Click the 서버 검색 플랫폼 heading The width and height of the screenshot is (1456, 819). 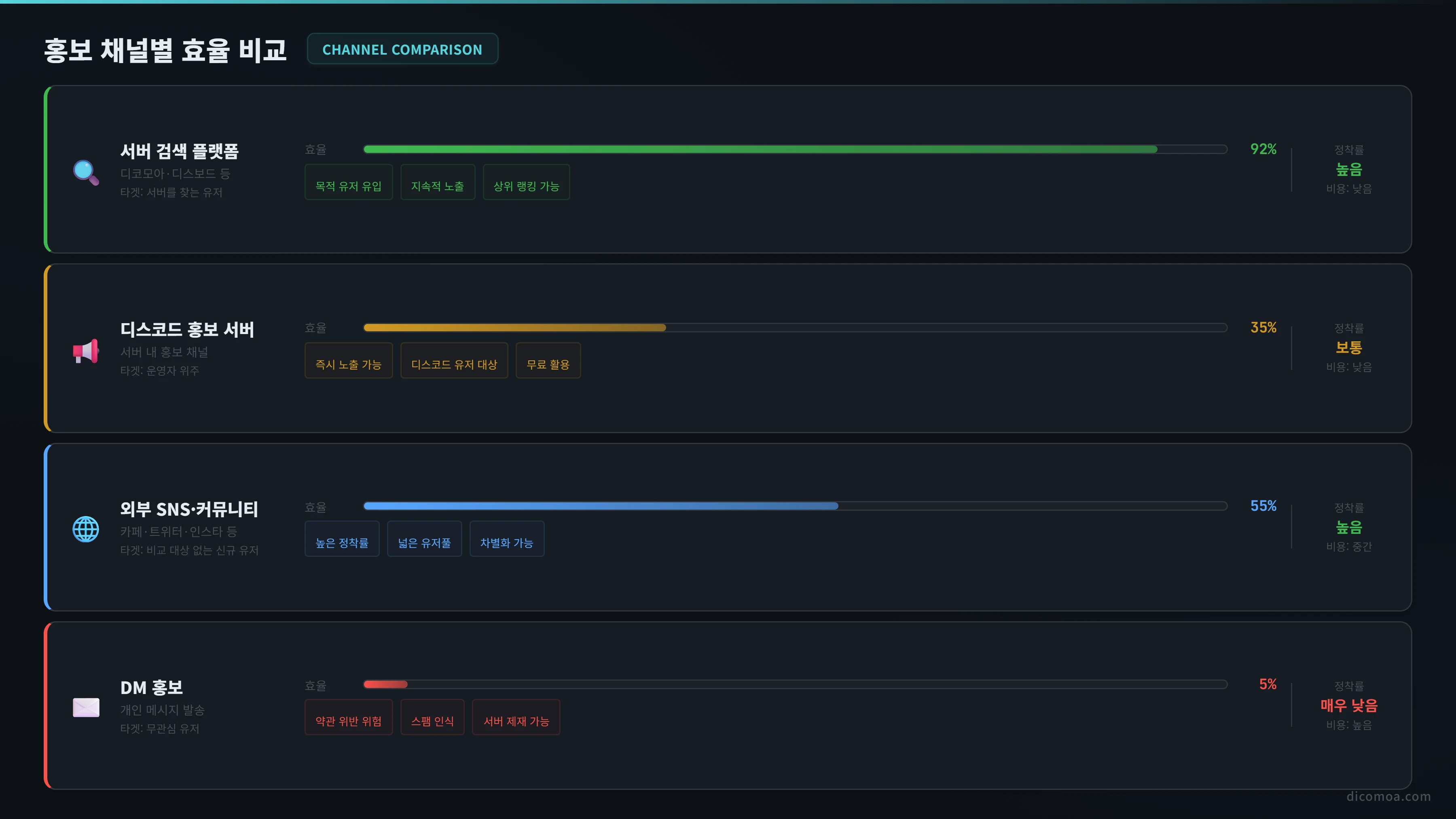click(180, 151)
